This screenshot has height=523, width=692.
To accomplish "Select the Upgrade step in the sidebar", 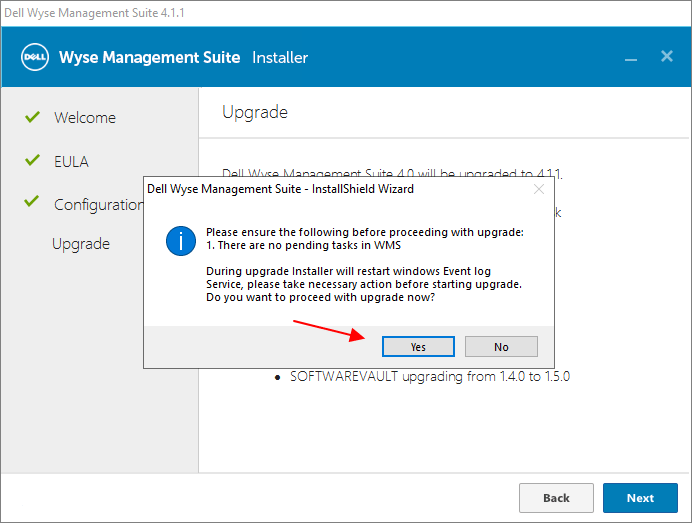I will pos(81,244).
